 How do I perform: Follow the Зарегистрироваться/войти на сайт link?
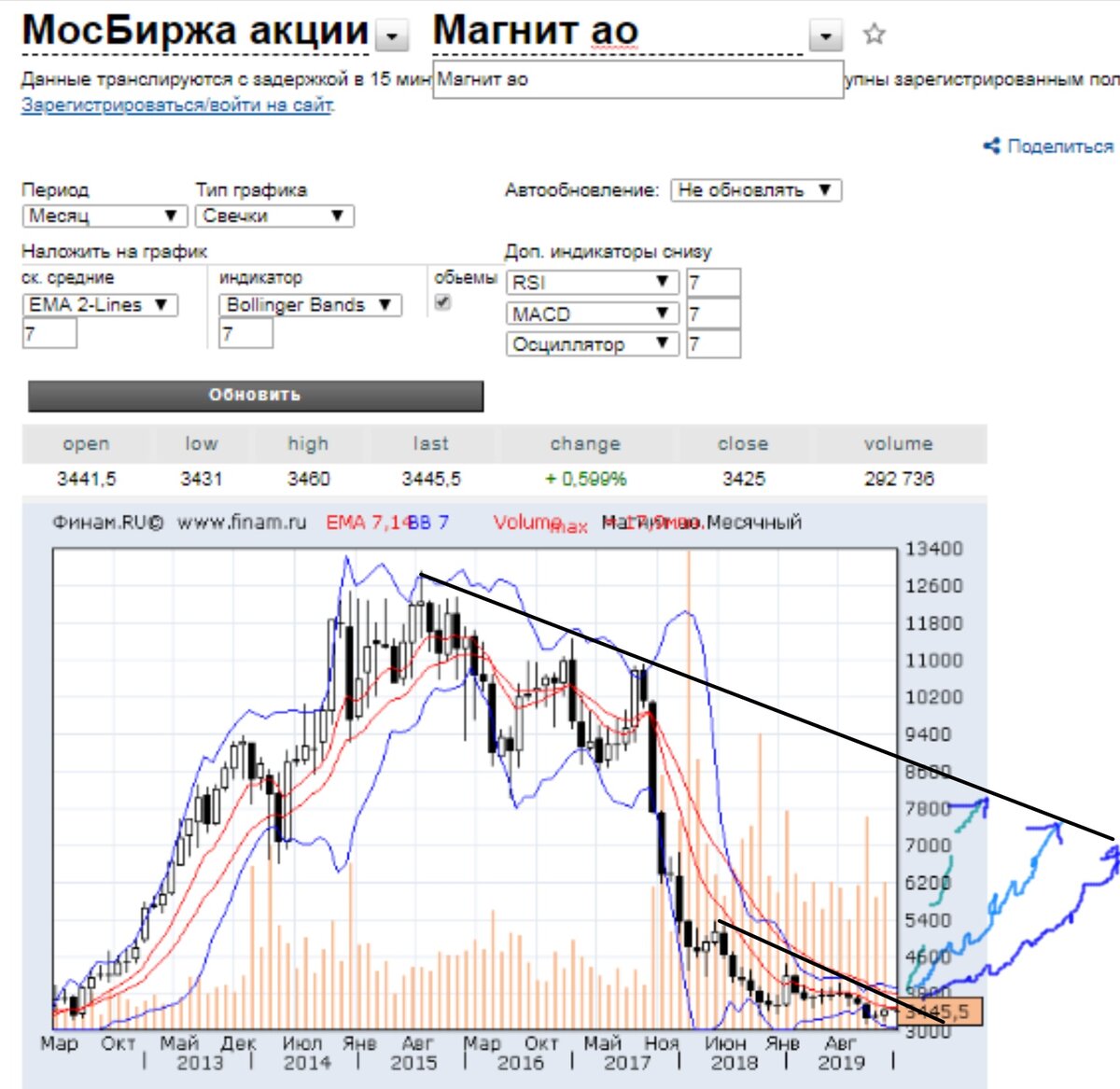pos(177,105)
